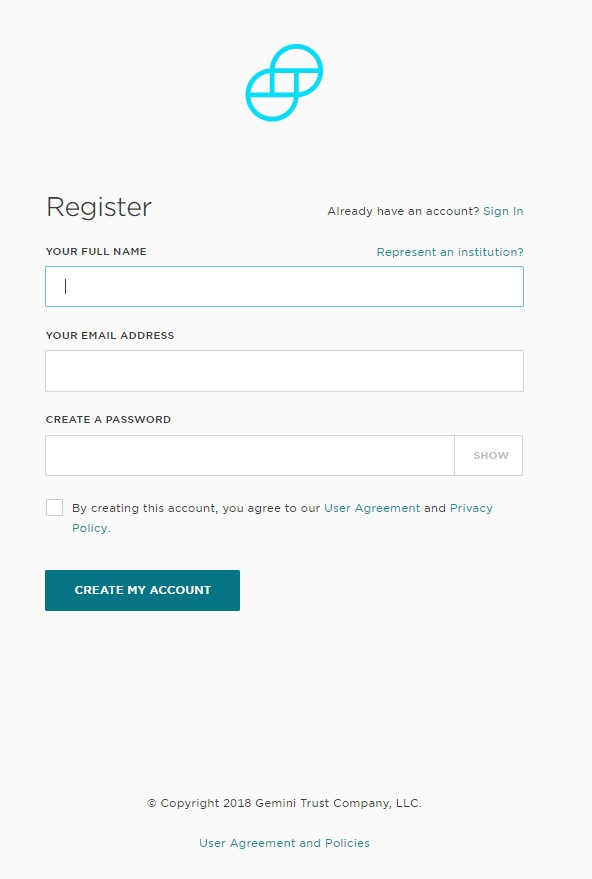Submit with the Create My Account button
The image size is (592, 879).
142,590
